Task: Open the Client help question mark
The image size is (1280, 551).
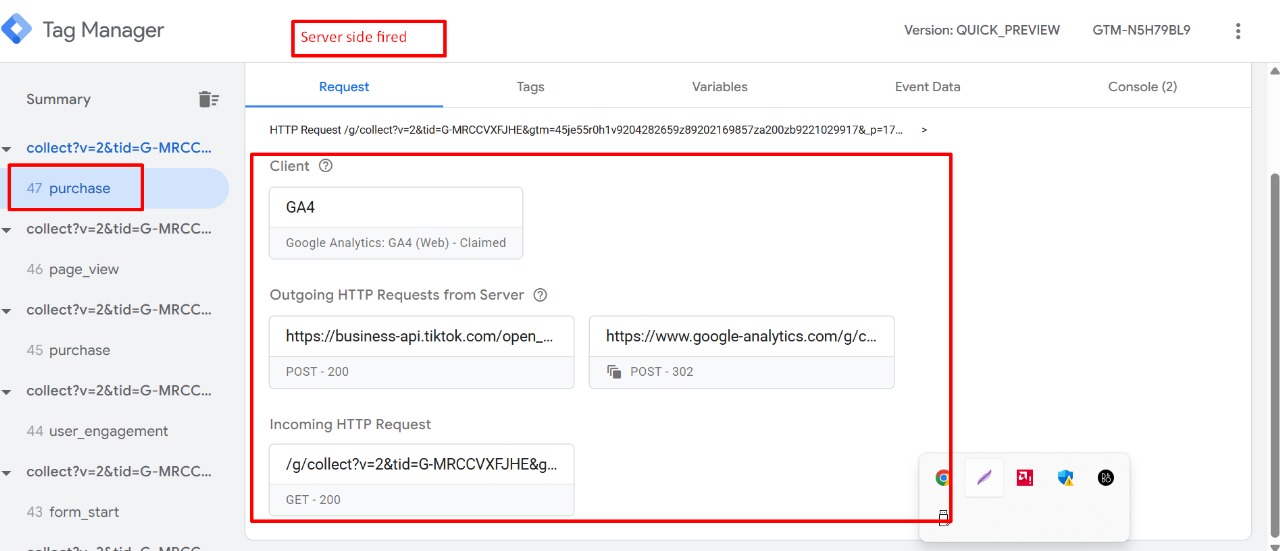Action: pos(325,166)
